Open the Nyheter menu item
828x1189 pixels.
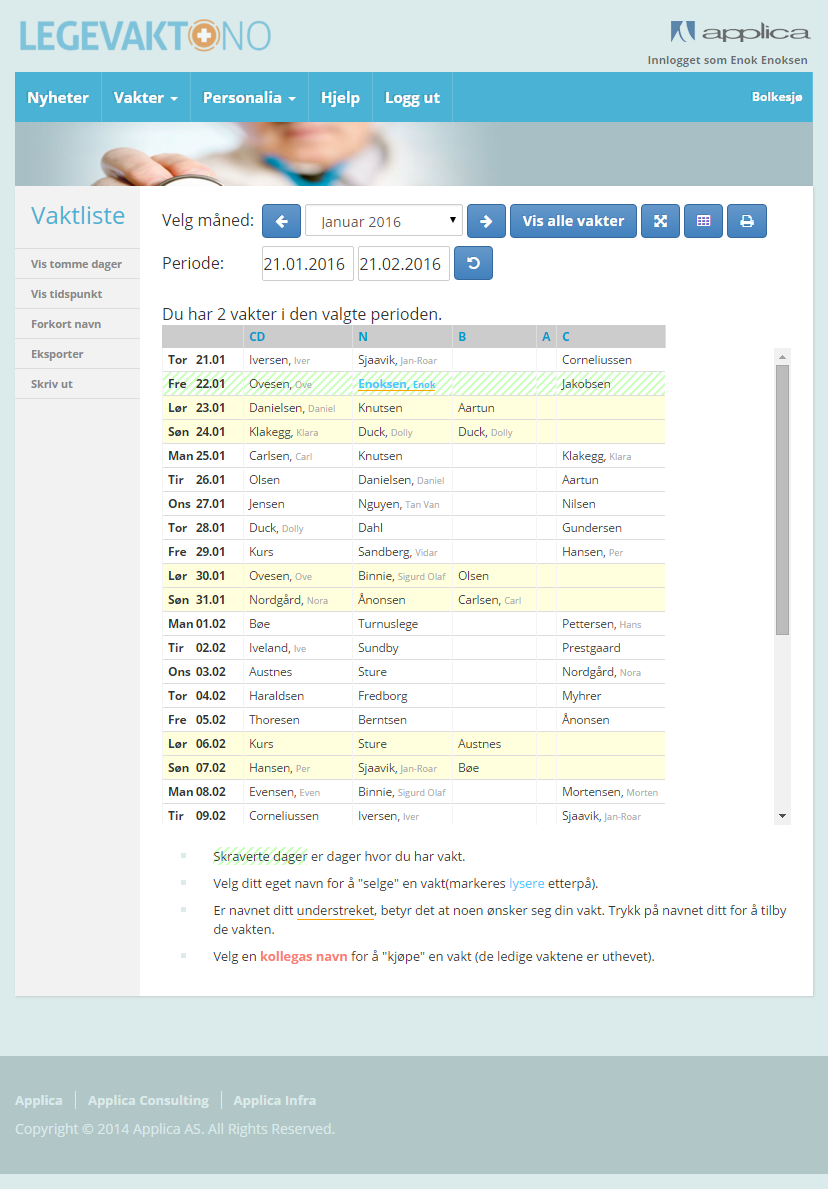[x=58, y=98]
